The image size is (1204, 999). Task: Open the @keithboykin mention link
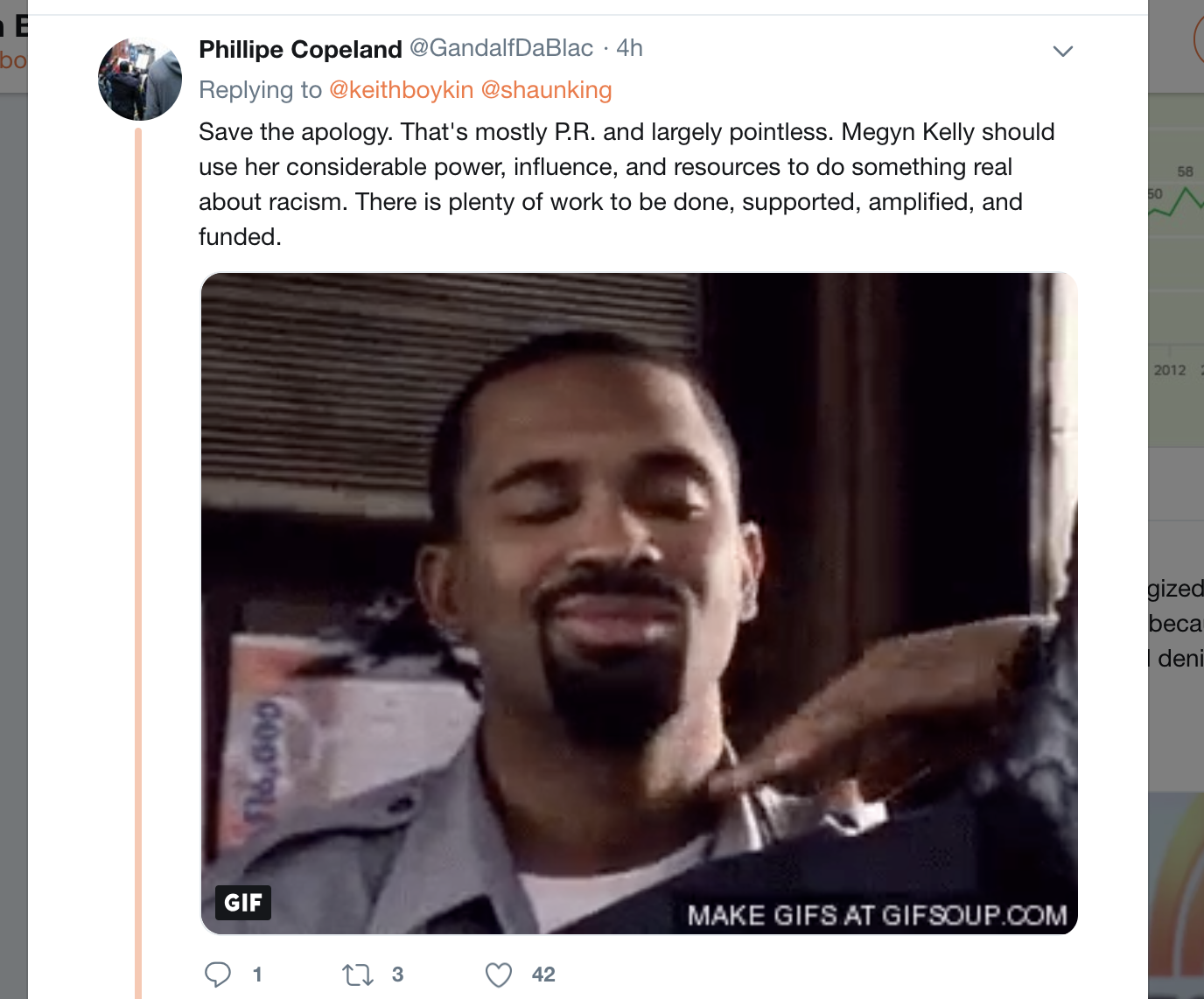pyautogui.click(x=401, y=90)
